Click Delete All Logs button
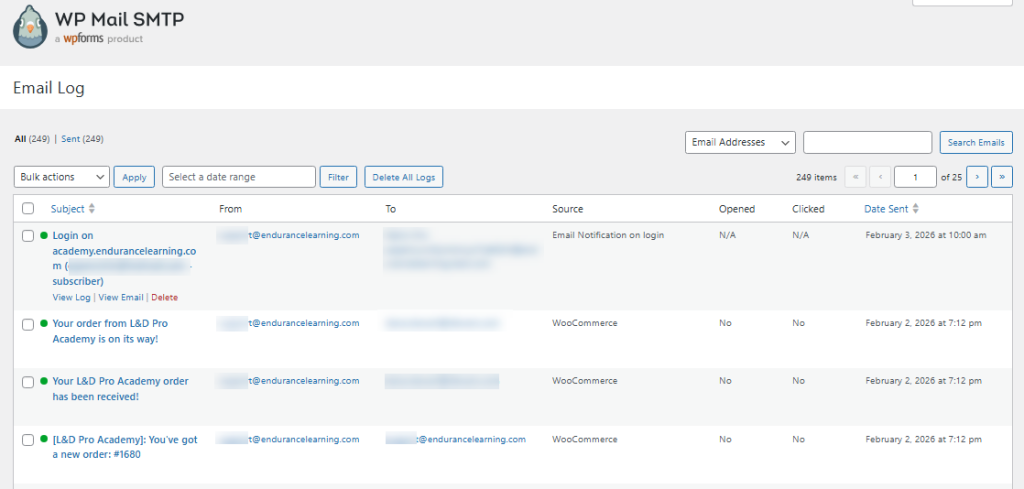The height and width of the screenshot is (489, 1024). coord(404,177)
